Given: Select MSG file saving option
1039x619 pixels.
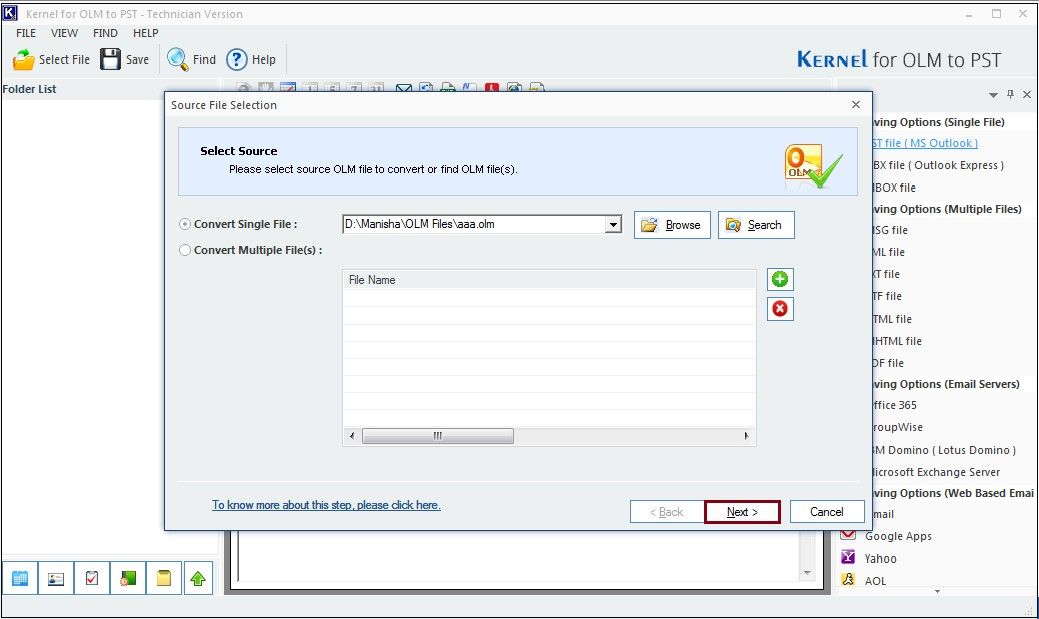Looking at the screenshot, I should click(891, 230).
